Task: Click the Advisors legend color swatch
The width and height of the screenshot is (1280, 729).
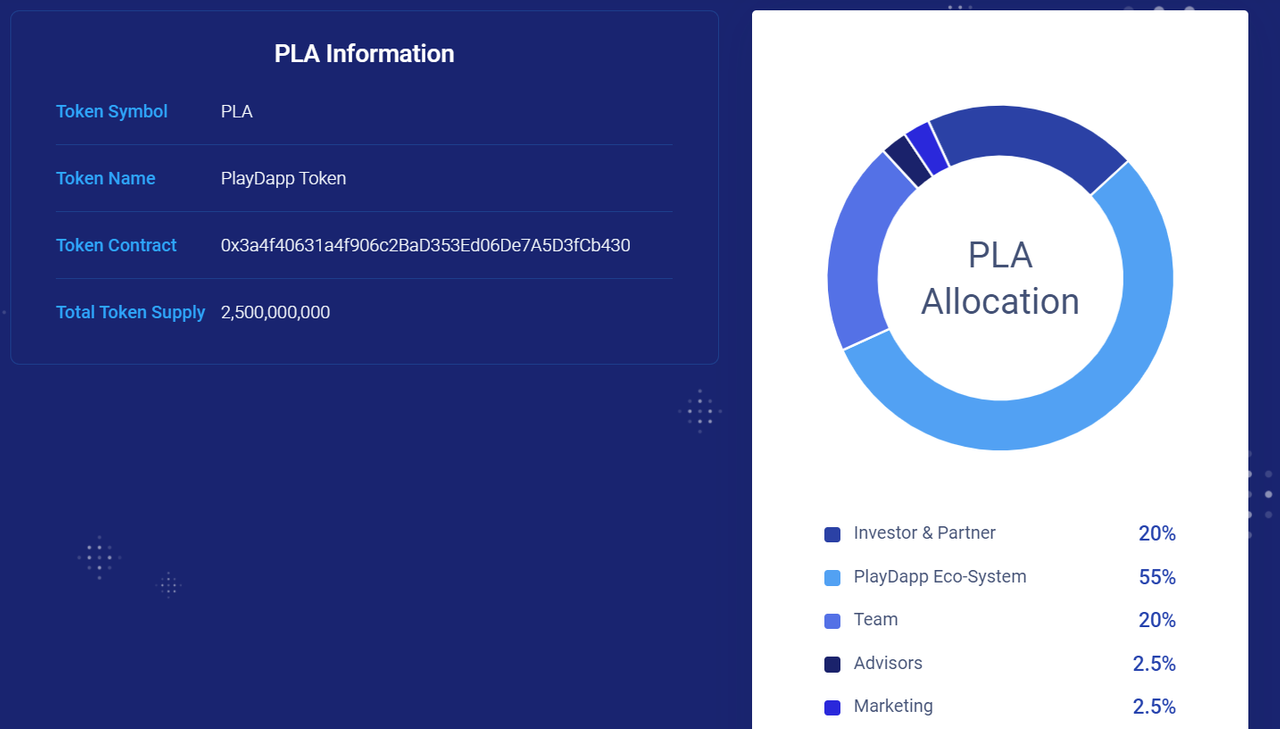Action: pos(832,664)
